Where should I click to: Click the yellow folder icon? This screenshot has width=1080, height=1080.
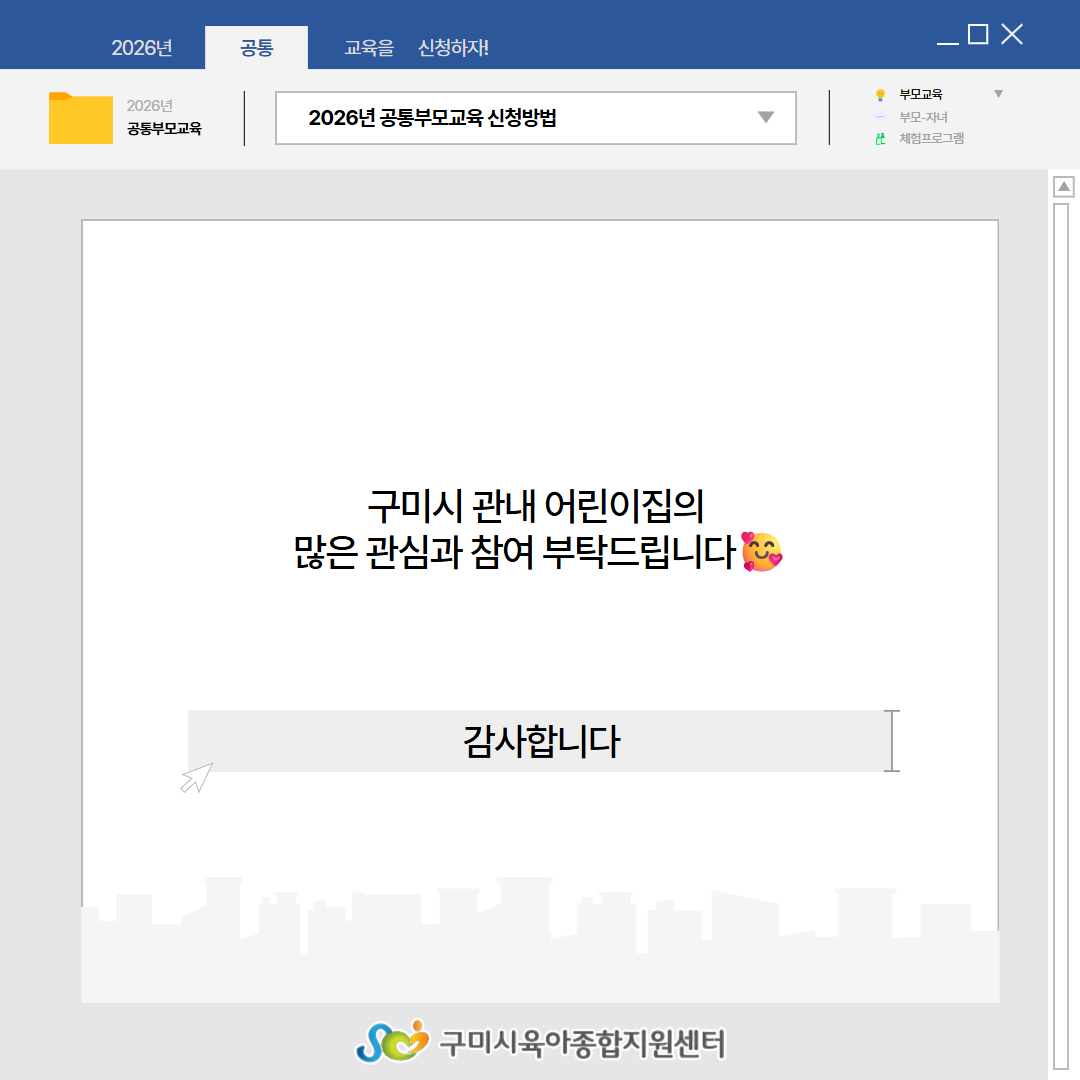pos(80,118)
